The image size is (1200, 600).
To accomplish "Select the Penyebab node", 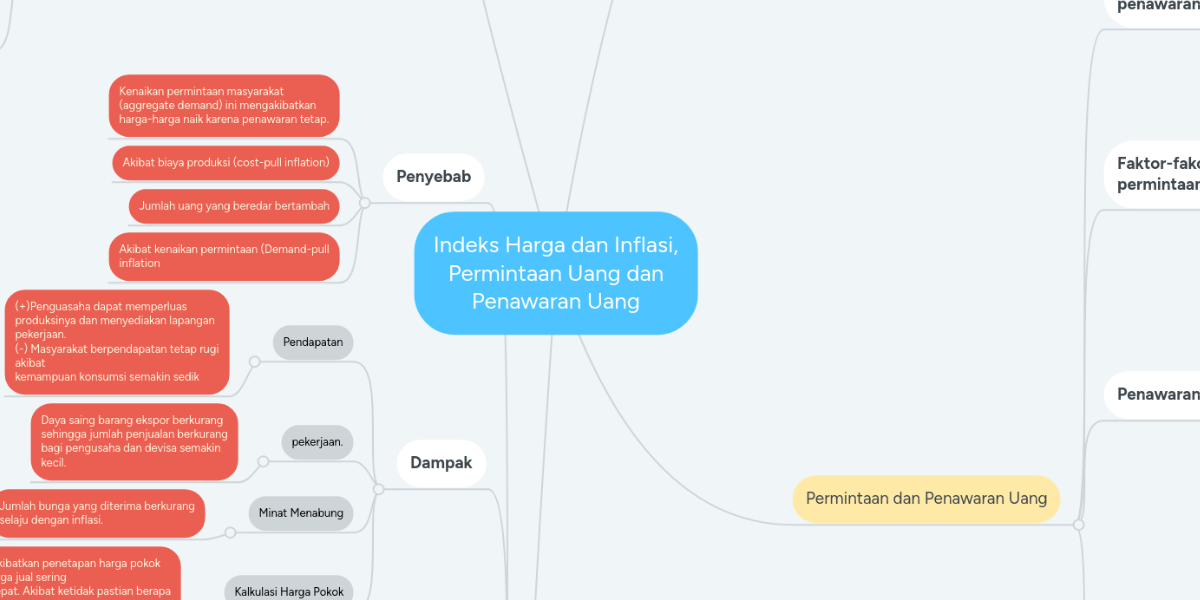I will point(434,178).
